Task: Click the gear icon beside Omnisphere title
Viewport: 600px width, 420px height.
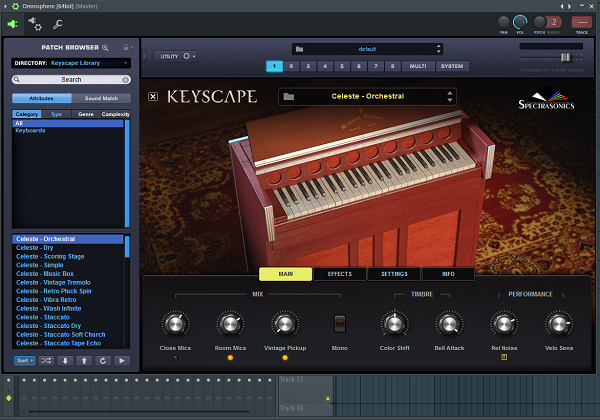Action: click(15, 6)
